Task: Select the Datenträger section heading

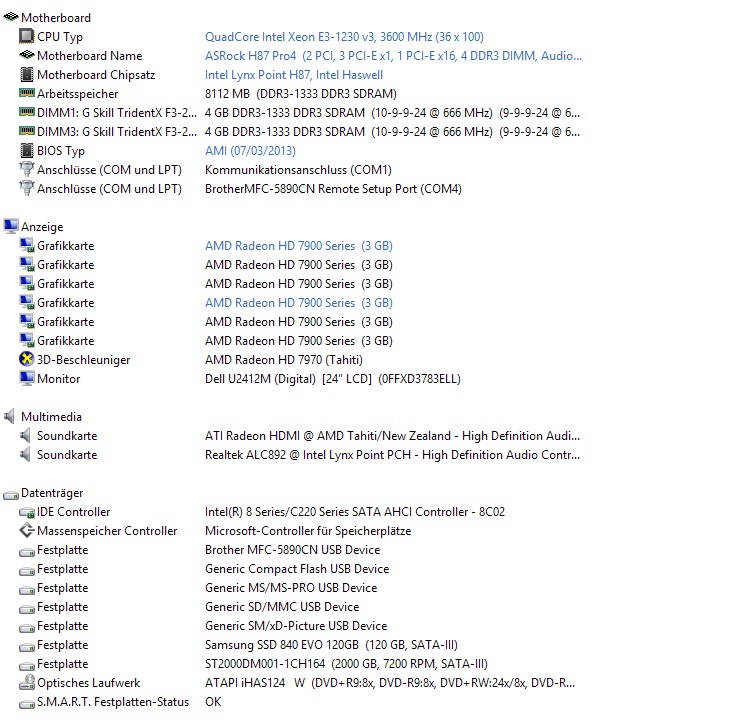Action: 52,492
